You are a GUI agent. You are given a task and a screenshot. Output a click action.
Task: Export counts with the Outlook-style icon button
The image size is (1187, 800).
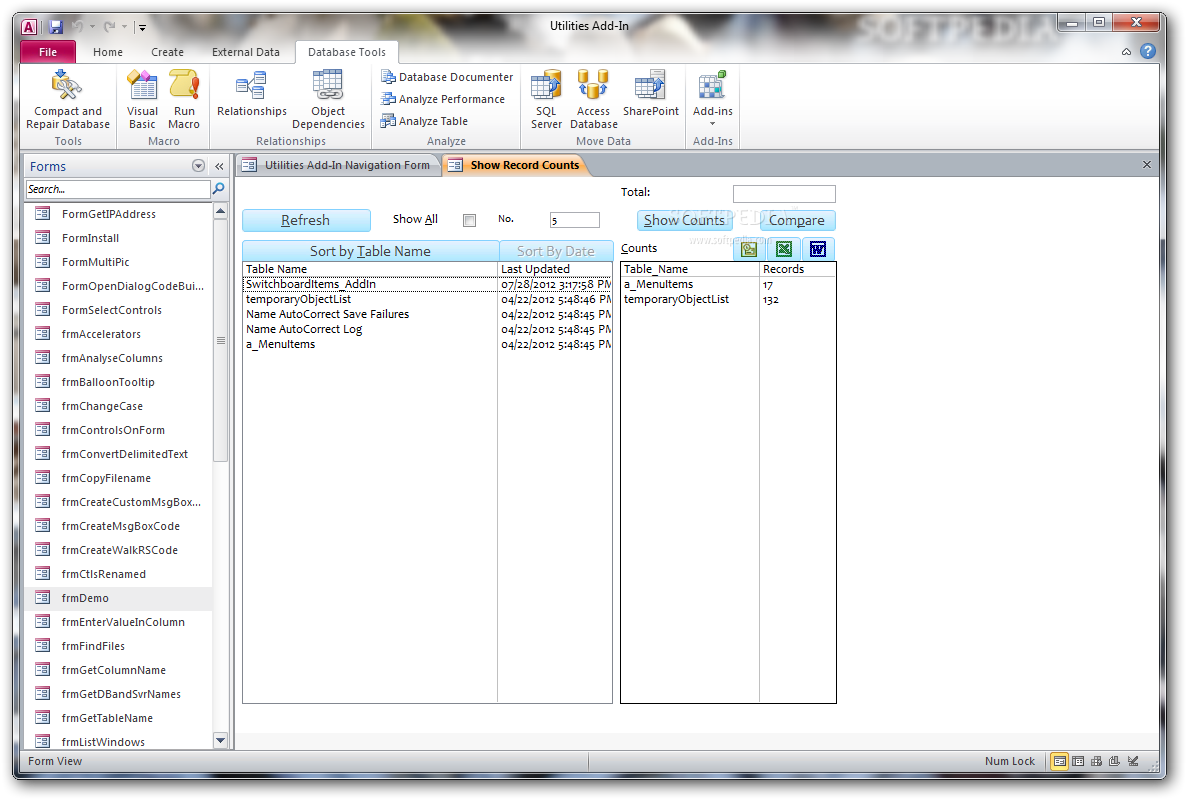(749, 249)
